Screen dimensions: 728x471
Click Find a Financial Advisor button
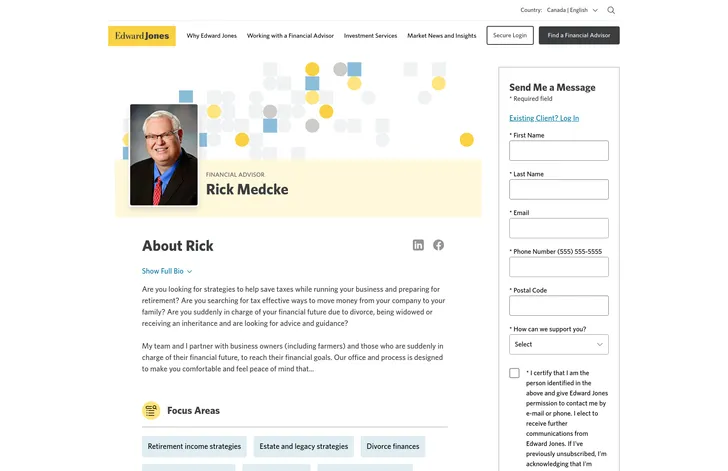pyautogui.click(x=579, y=35)
